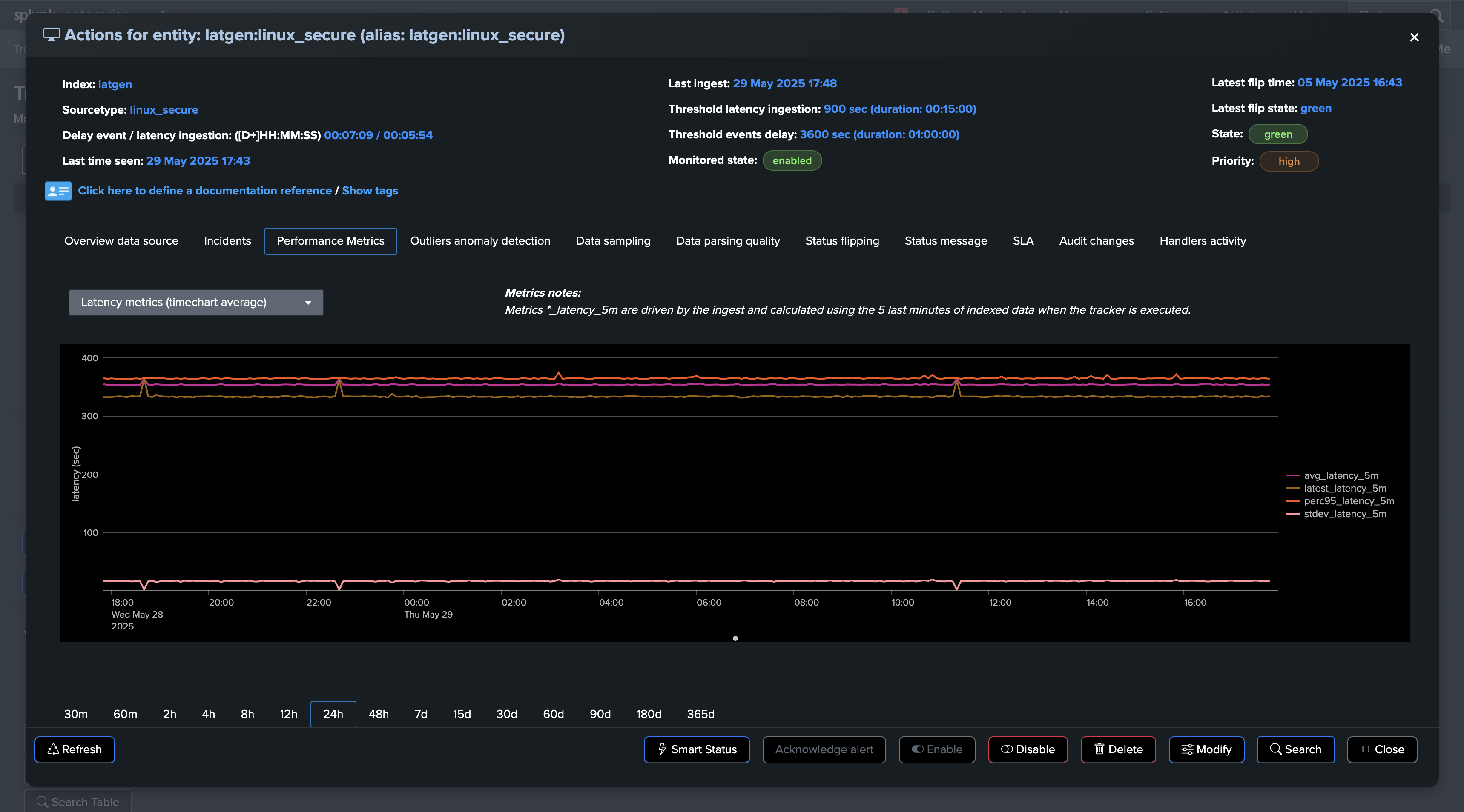Open Smart Status
Image resolution: width=1464 pixels, height=812 pixels.
click(696, 749)
